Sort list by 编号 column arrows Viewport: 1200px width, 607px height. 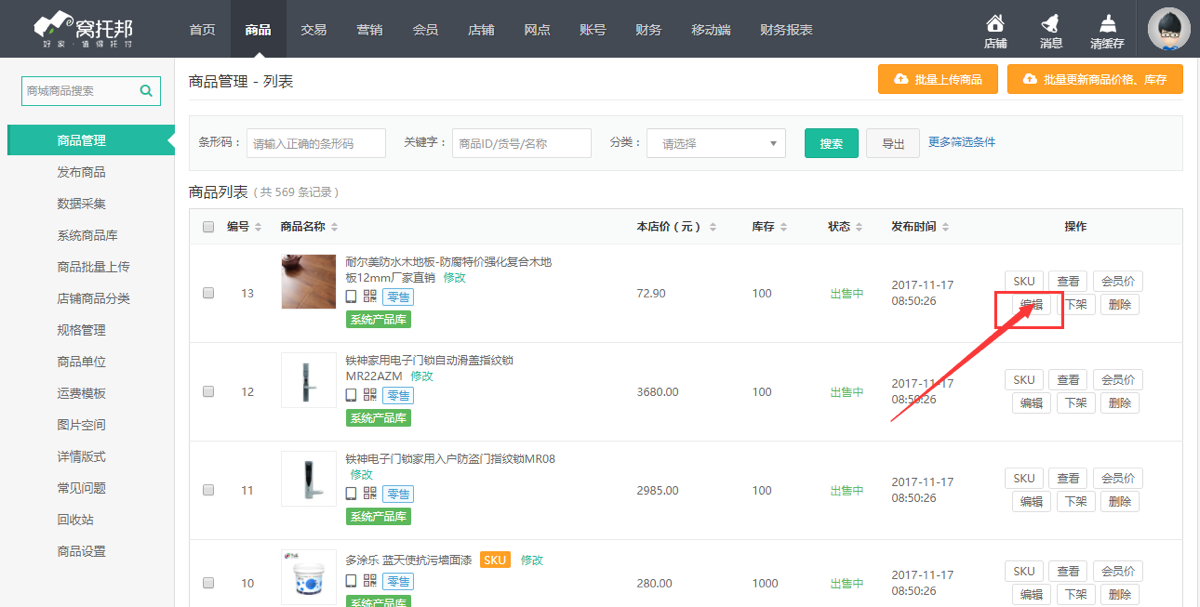coord(258,227)
